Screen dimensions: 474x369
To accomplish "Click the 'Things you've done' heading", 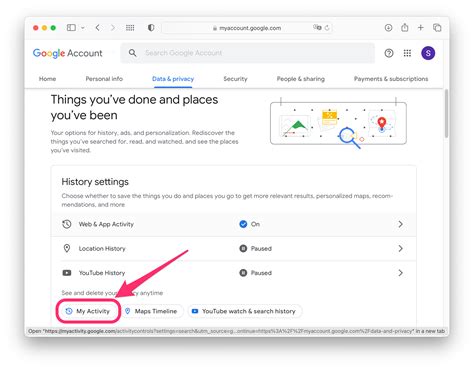I will [134, 107].
